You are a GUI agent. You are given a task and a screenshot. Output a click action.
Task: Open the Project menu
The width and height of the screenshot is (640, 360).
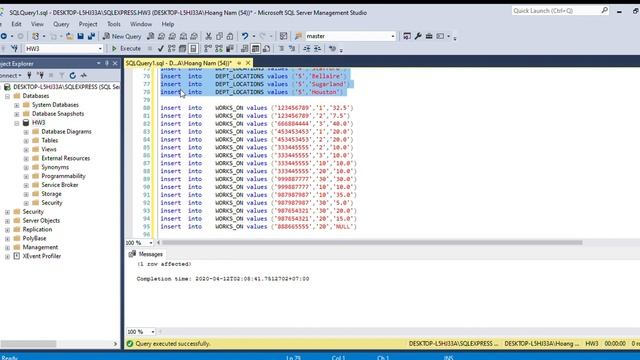tap(88, 24)
